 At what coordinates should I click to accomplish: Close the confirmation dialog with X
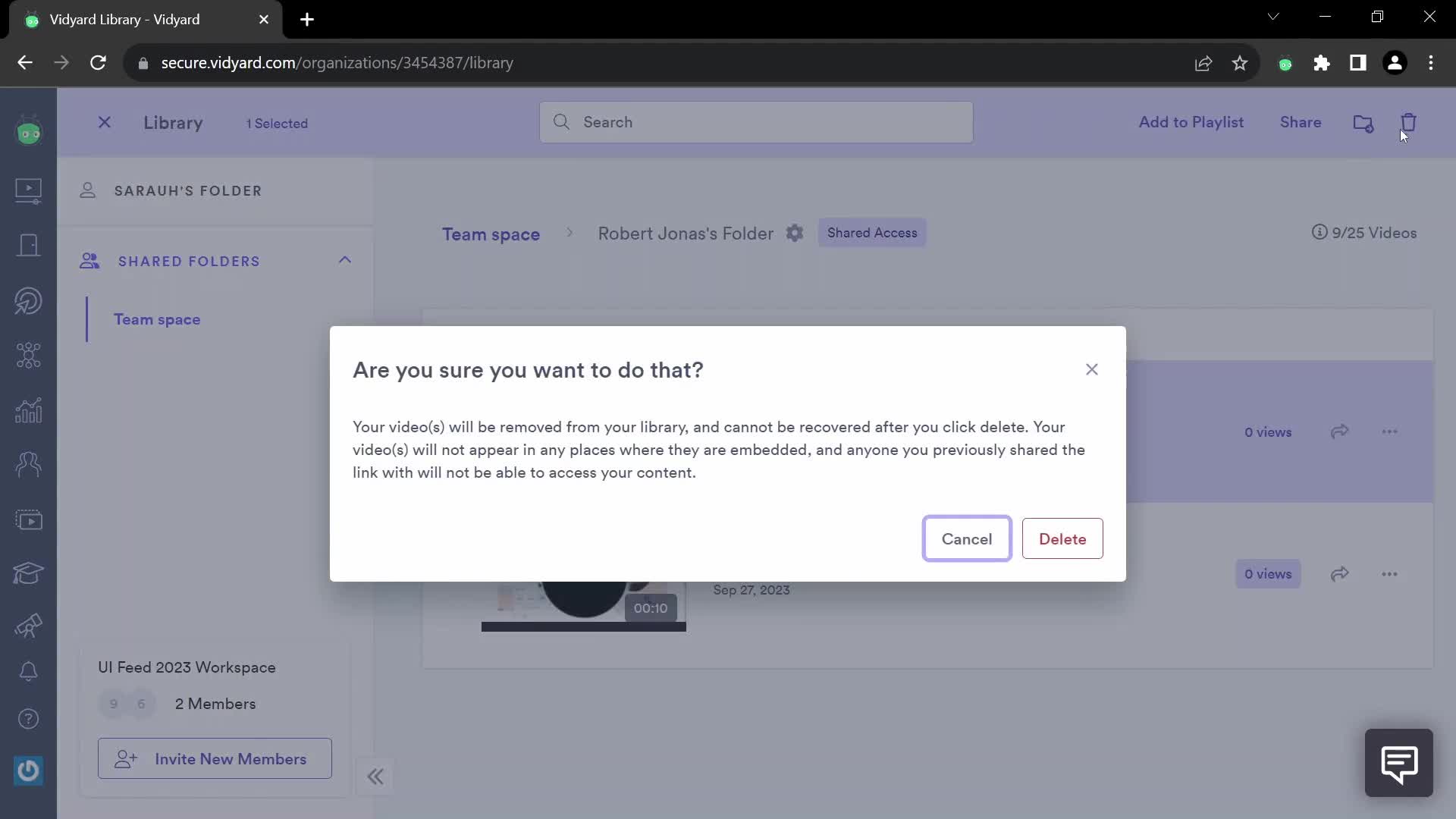point(1092,369)
